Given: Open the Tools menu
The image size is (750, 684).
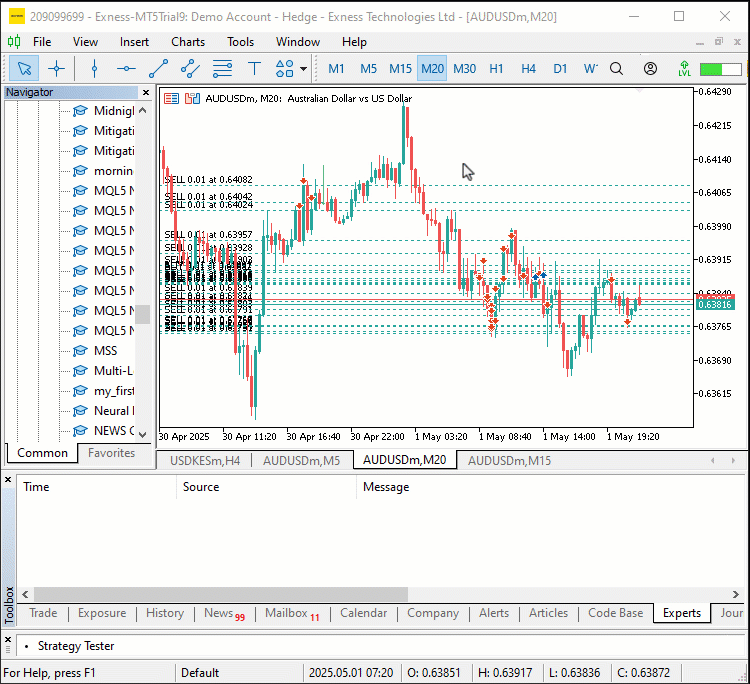Looking at the screenshot, I should pyautogui.click(x=241, y=42).
